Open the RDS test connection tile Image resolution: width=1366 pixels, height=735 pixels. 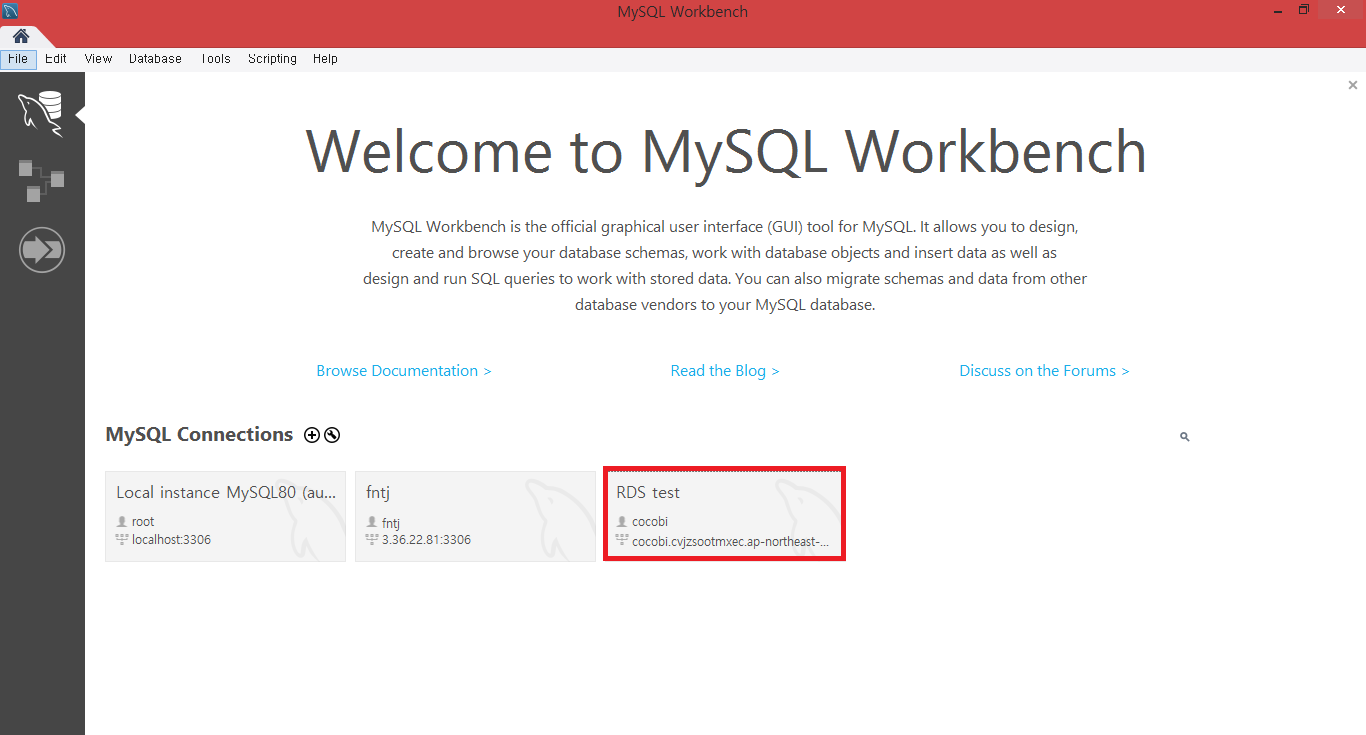[x=725, y=514]
